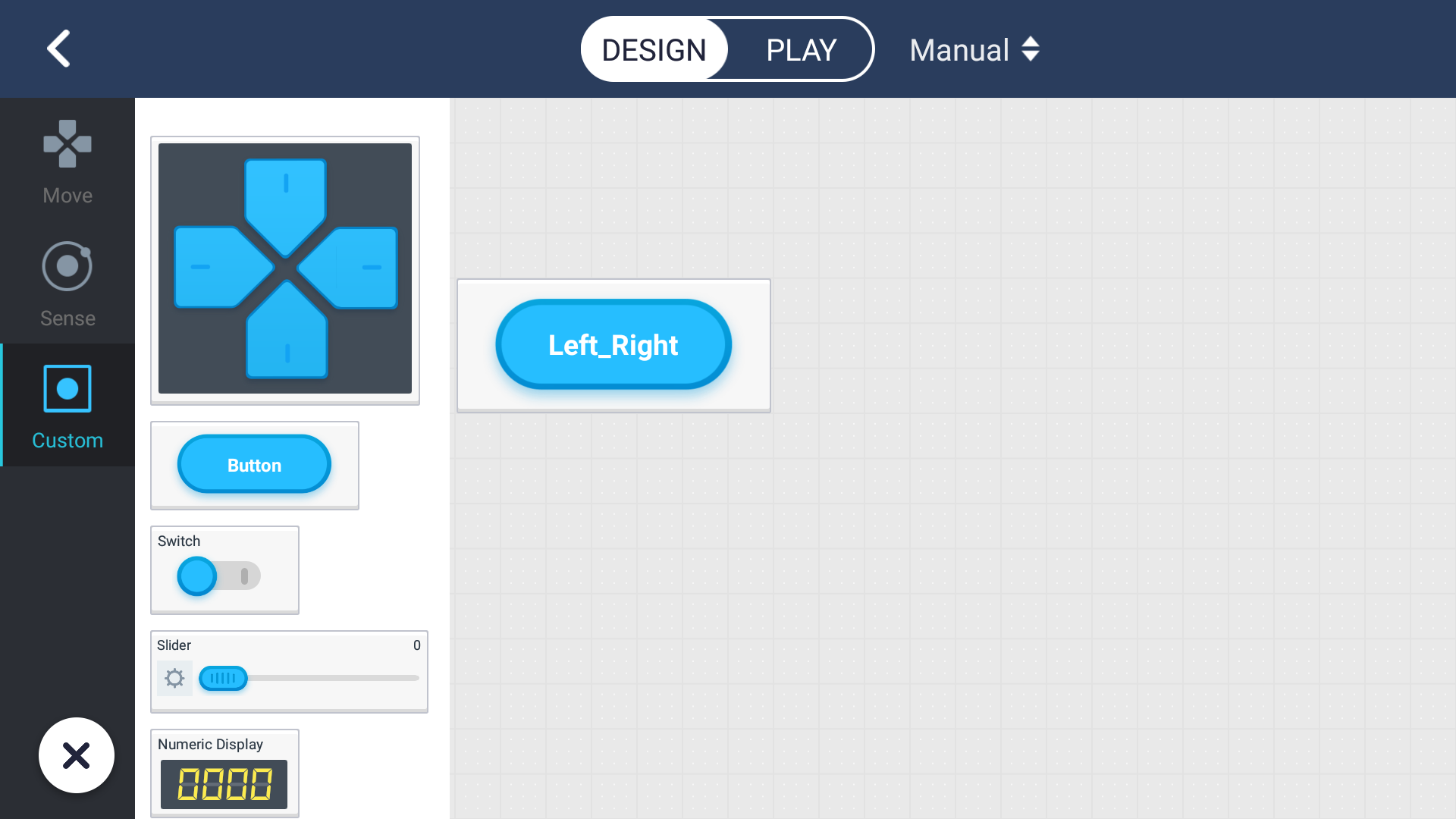The width and height of the screenshot is (1456, 819).
Task: Select the Numeric Display widget
Action: click(224, 773)
